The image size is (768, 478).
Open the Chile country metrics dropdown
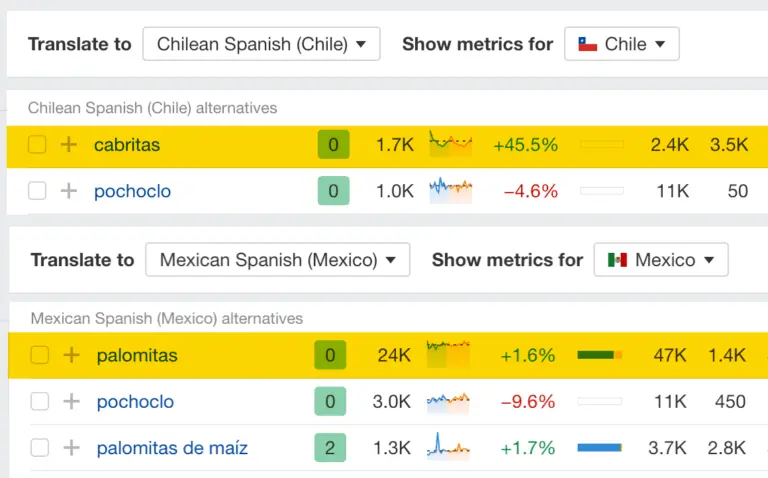click(x=621, y=44)
